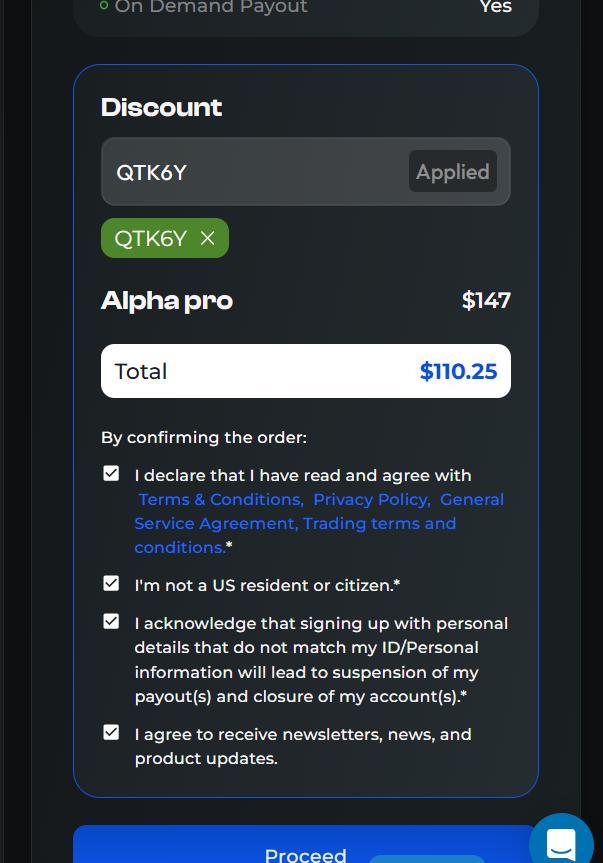Click the Discount section heading

point(162,107)
